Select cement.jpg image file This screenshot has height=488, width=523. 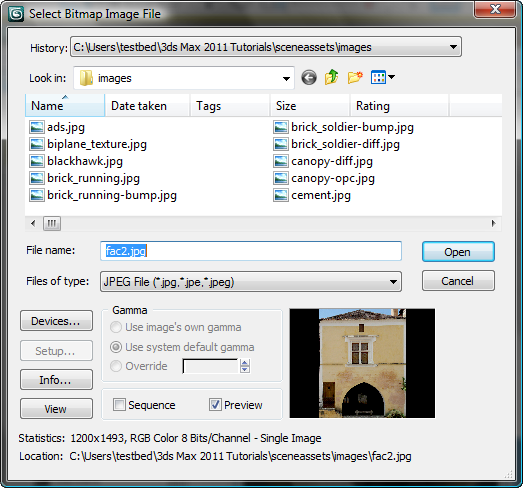pos(312,195)
